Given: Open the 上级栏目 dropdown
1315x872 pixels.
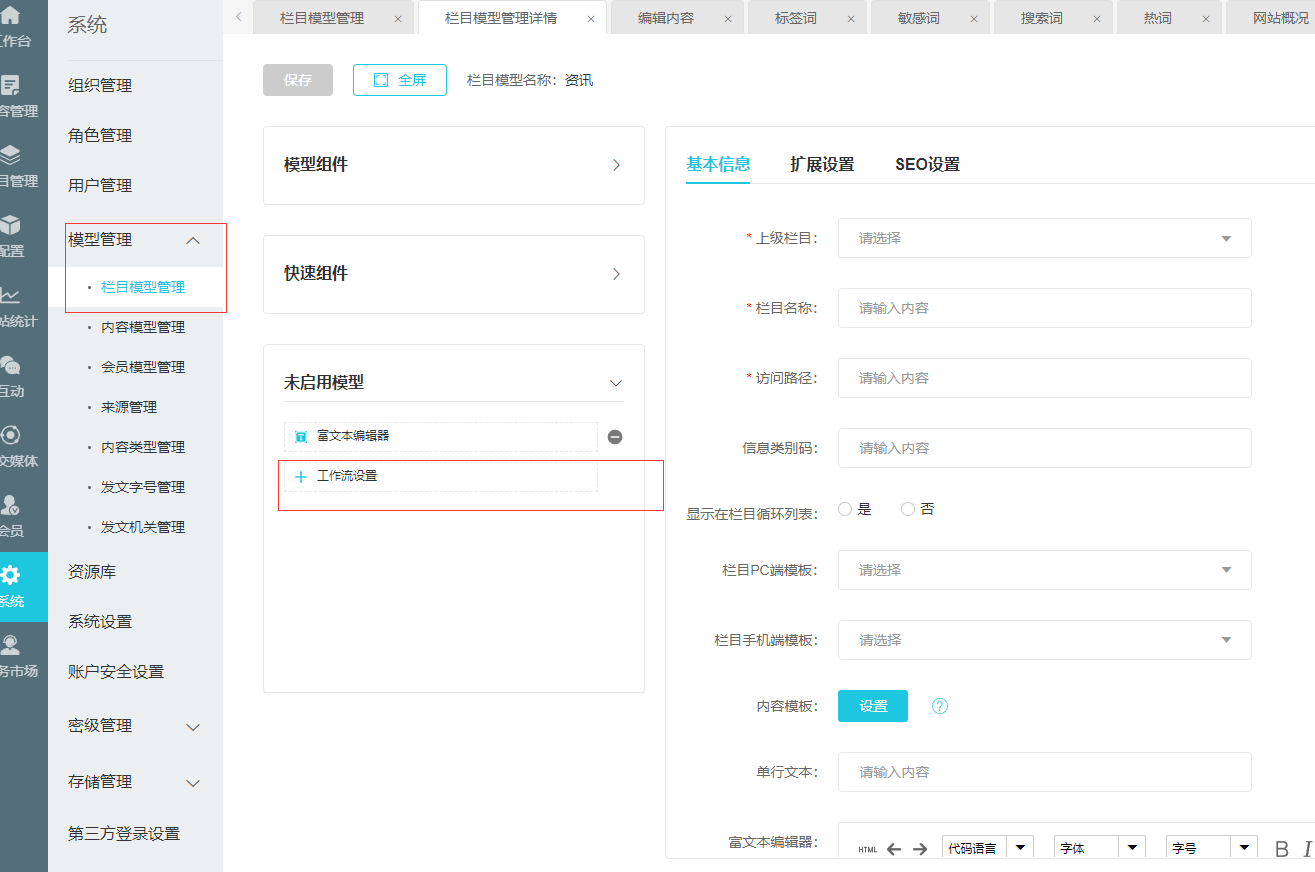Looking at the screenshot, I should pos(1044,238).
